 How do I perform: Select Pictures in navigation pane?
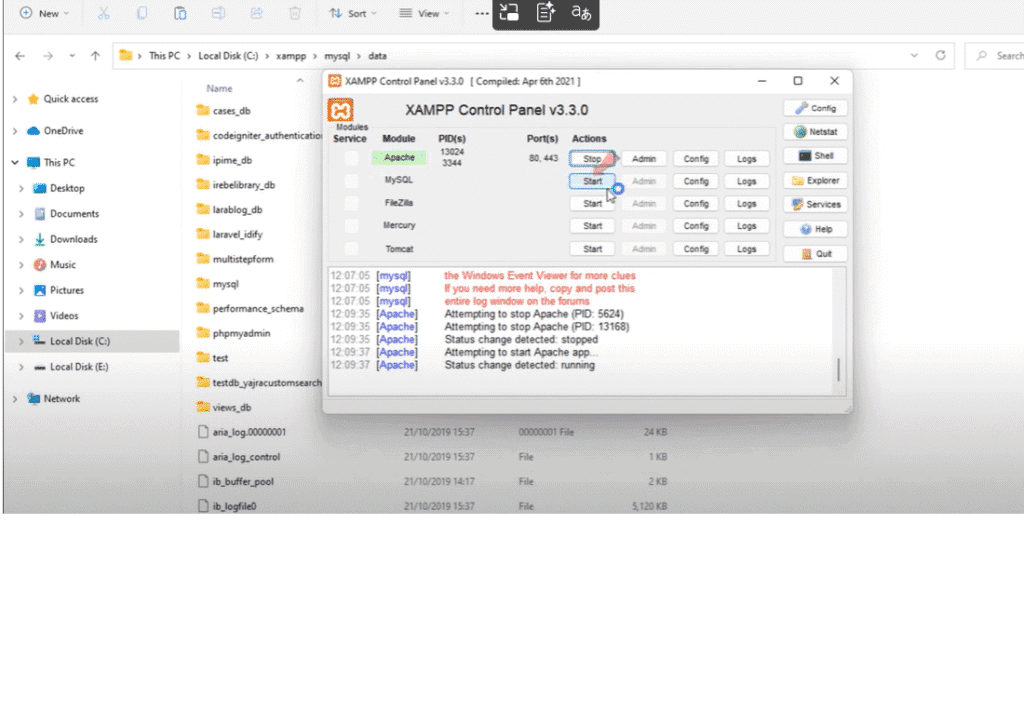pyautogui.click(x=67, y=291)
